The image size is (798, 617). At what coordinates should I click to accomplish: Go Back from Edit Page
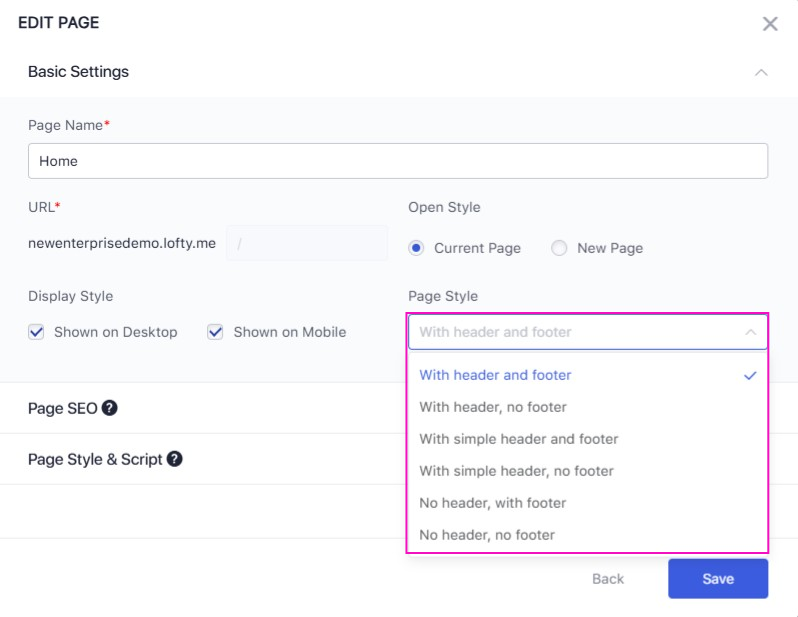[607, 579]
